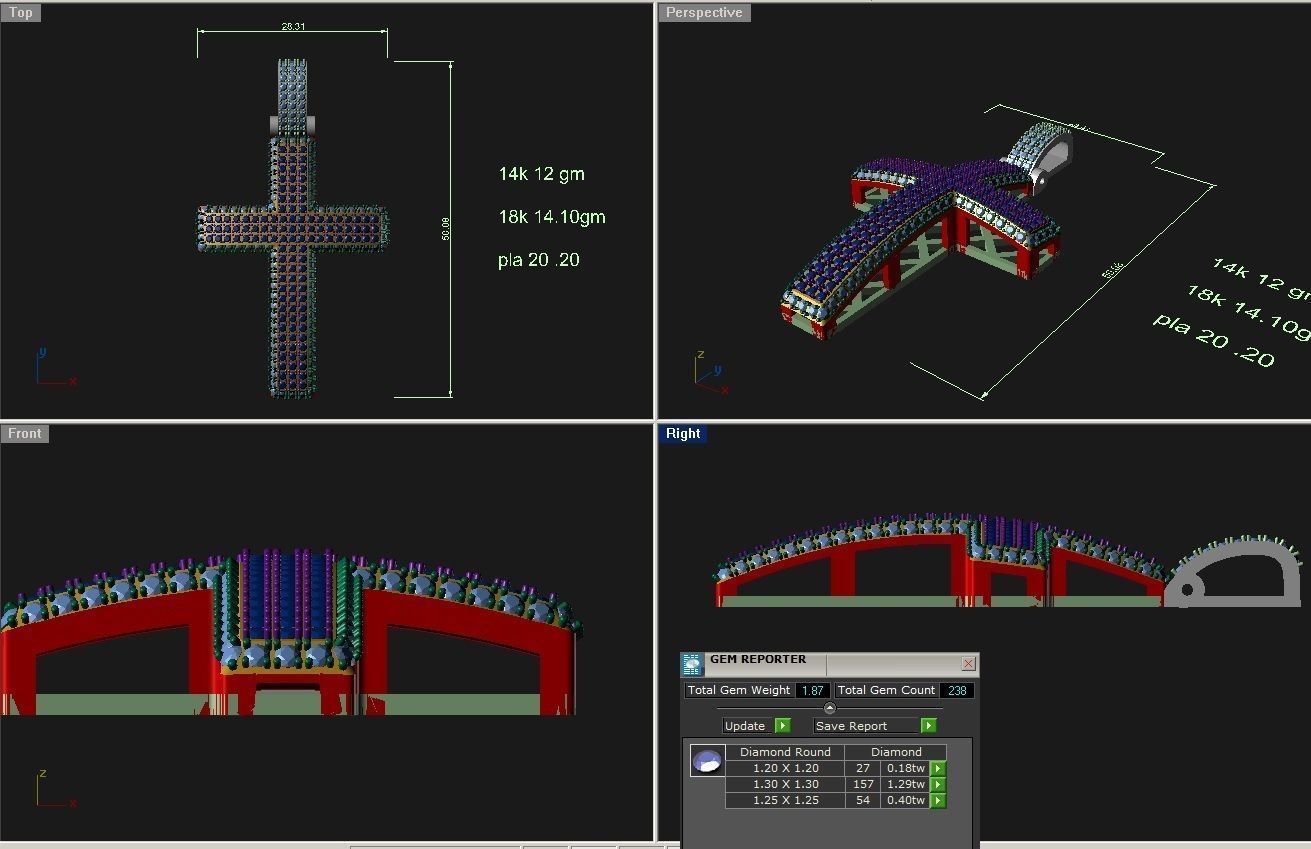The height and width of the screenshot is (849, 1311).
Task: Click the gem count cell '27'
Action: coord(863,769)
